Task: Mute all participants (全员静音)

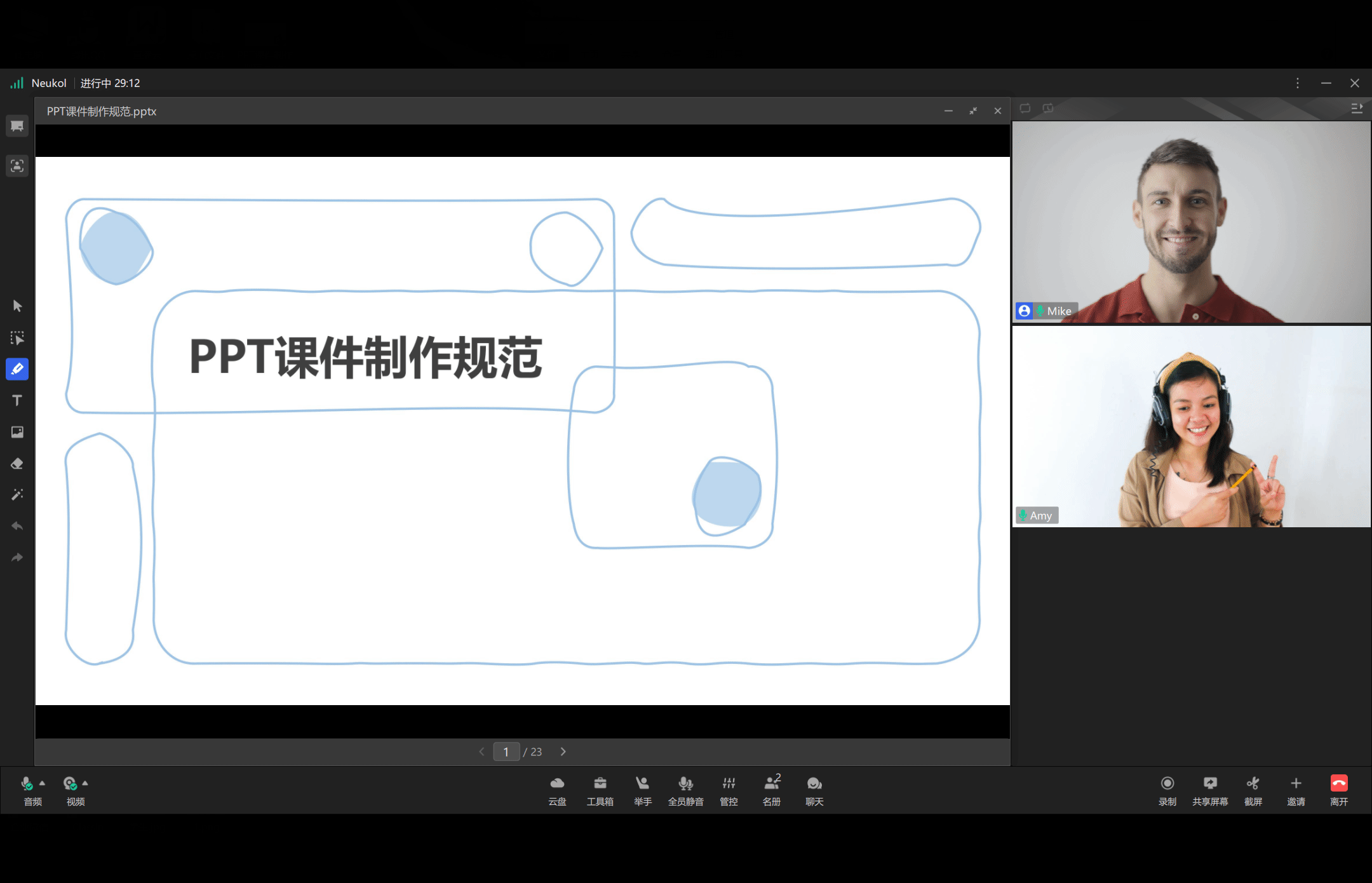Action: tap(686, 791)
